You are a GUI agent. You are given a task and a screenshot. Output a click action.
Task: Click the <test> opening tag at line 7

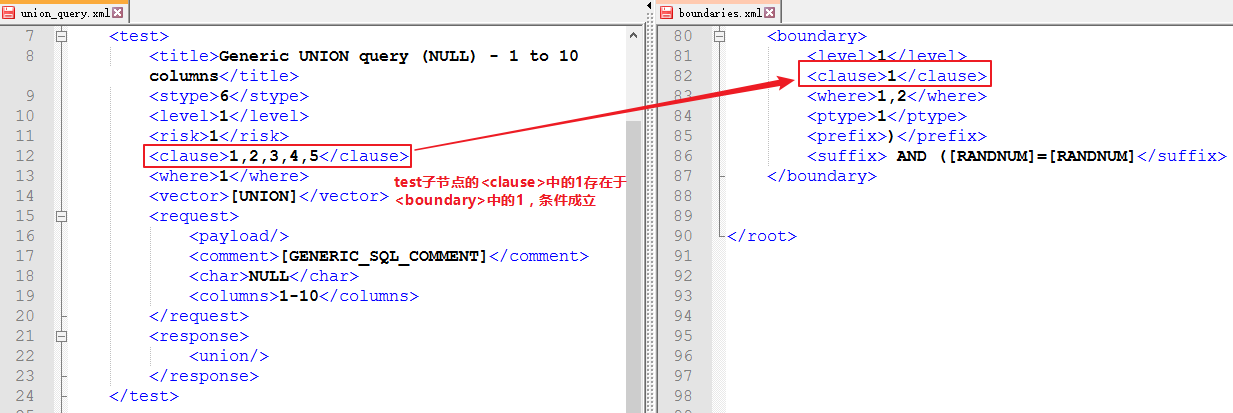click(139, 36)
